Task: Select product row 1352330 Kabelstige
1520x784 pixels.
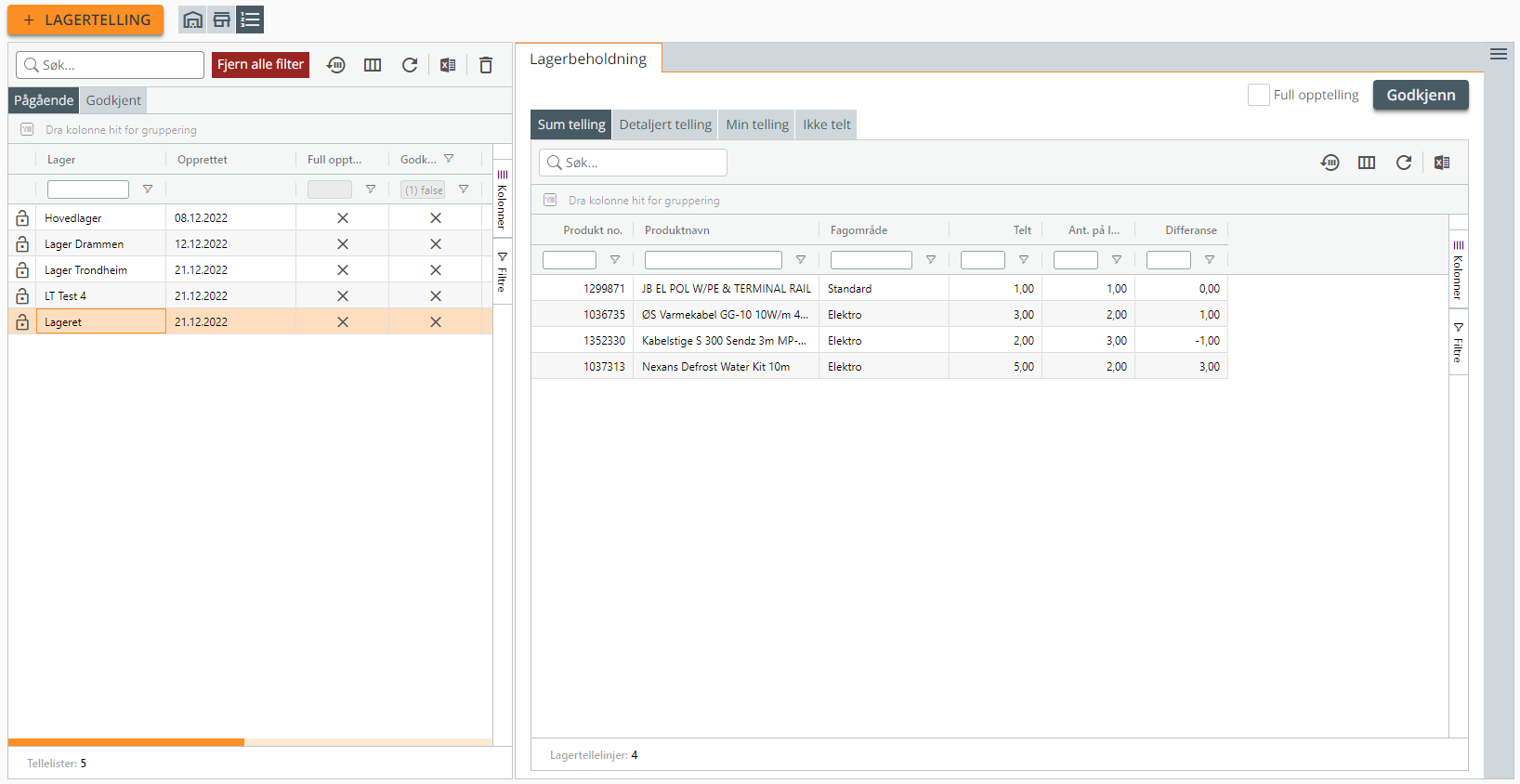Action: pyautogui.click(x=880, y=340)
